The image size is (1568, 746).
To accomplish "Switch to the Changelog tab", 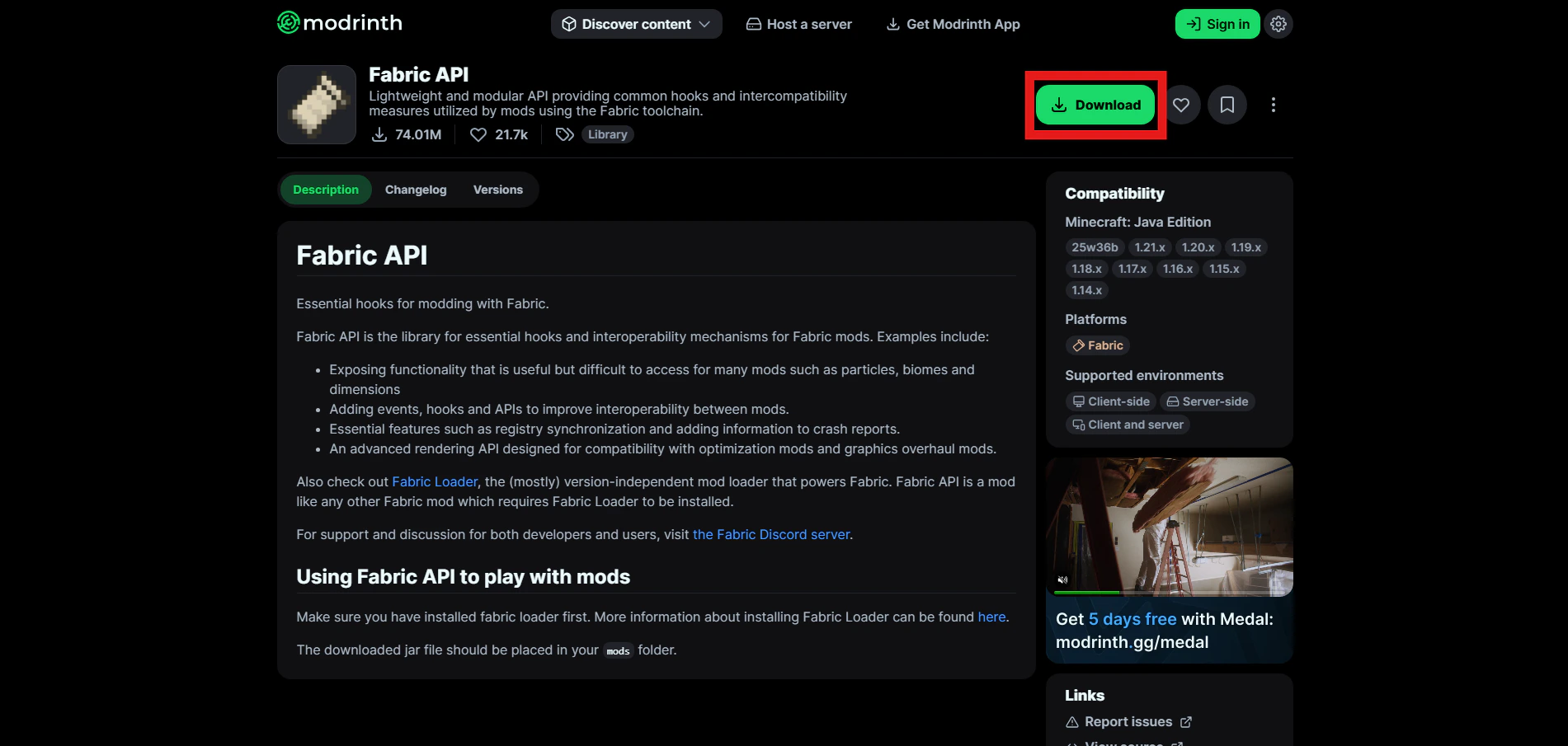I will coord(415,189).
